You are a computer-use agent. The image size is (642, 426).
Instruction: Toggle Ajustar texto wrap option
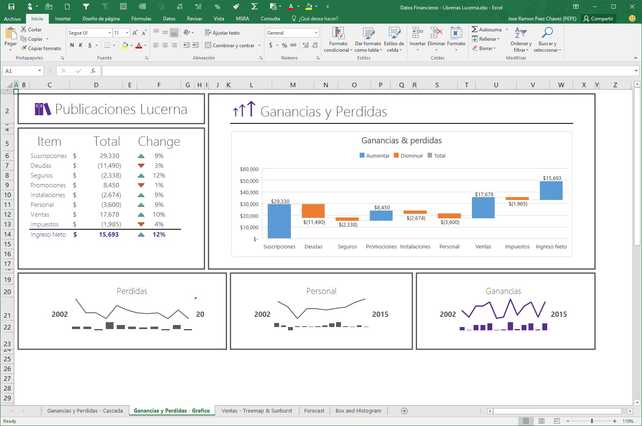coord(224,33)
